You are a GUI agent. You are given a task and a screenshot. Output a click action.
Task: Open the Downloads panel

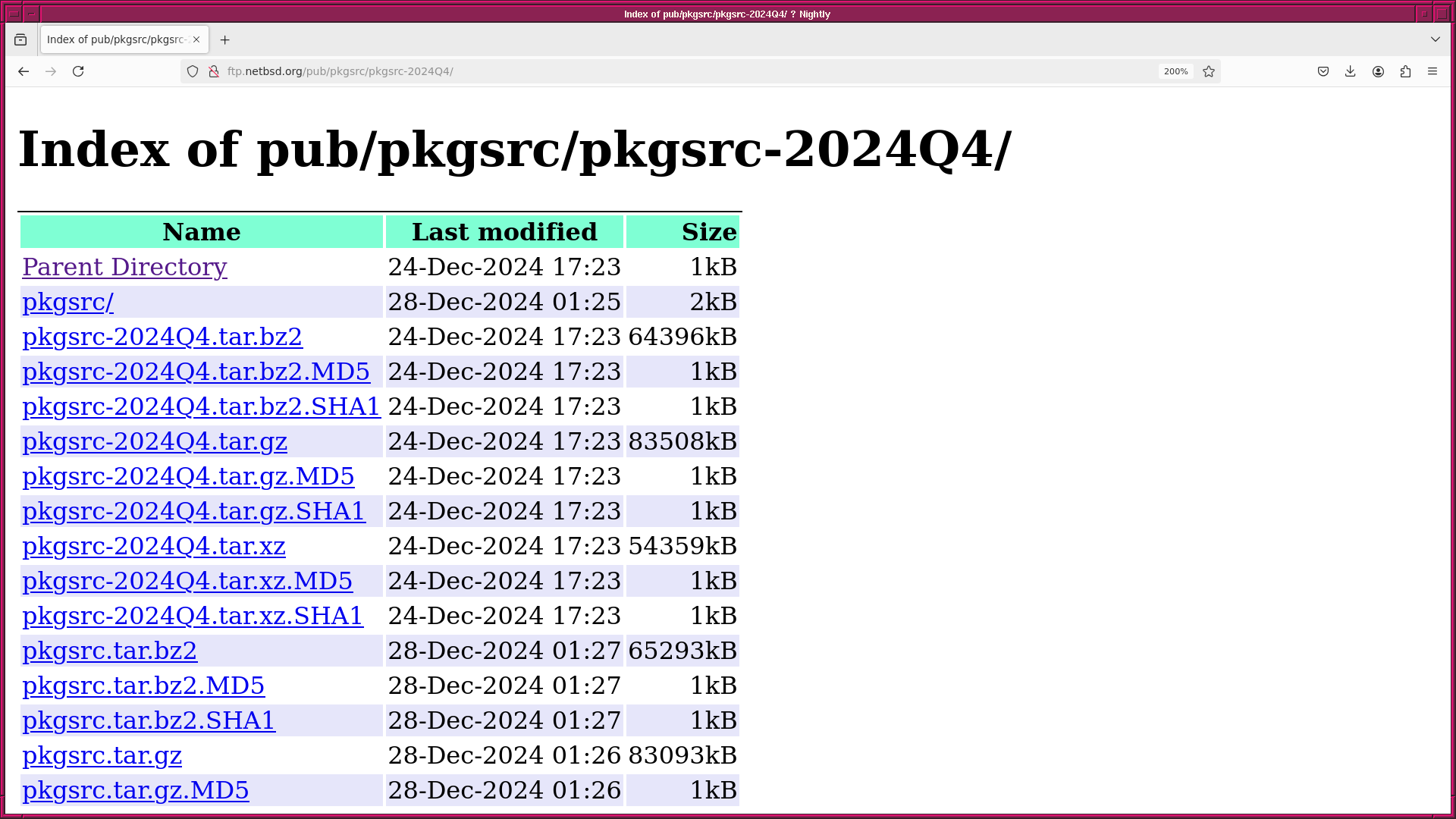click(1351, 71)
